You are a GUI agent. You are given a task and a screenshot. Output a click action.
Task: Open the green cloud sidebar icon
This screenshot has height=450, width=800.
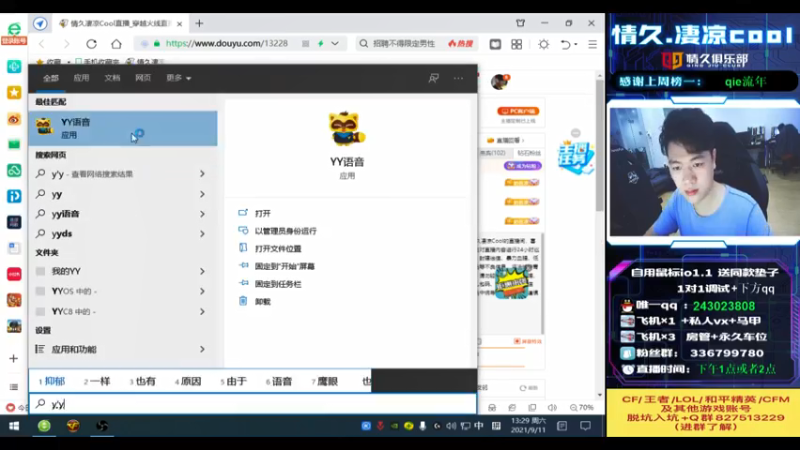pyautogui.click(x=14, y=170)
